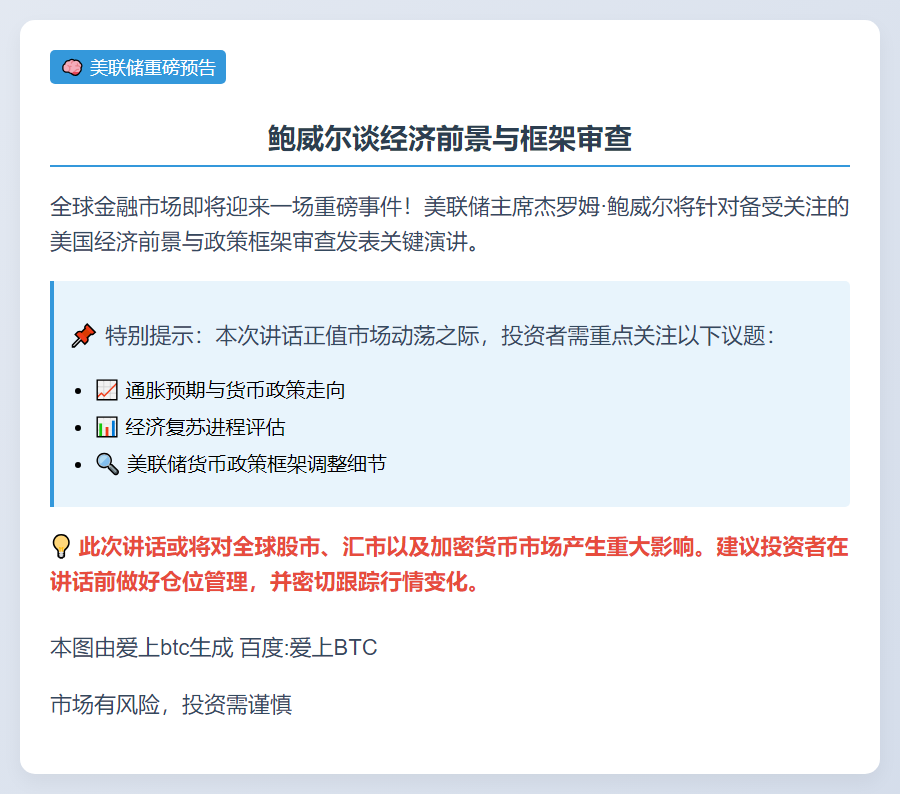Click the 百度:爱上BTC text
Image resolution: width=900 pixels, height=794 pixels.
pos(308,648)
